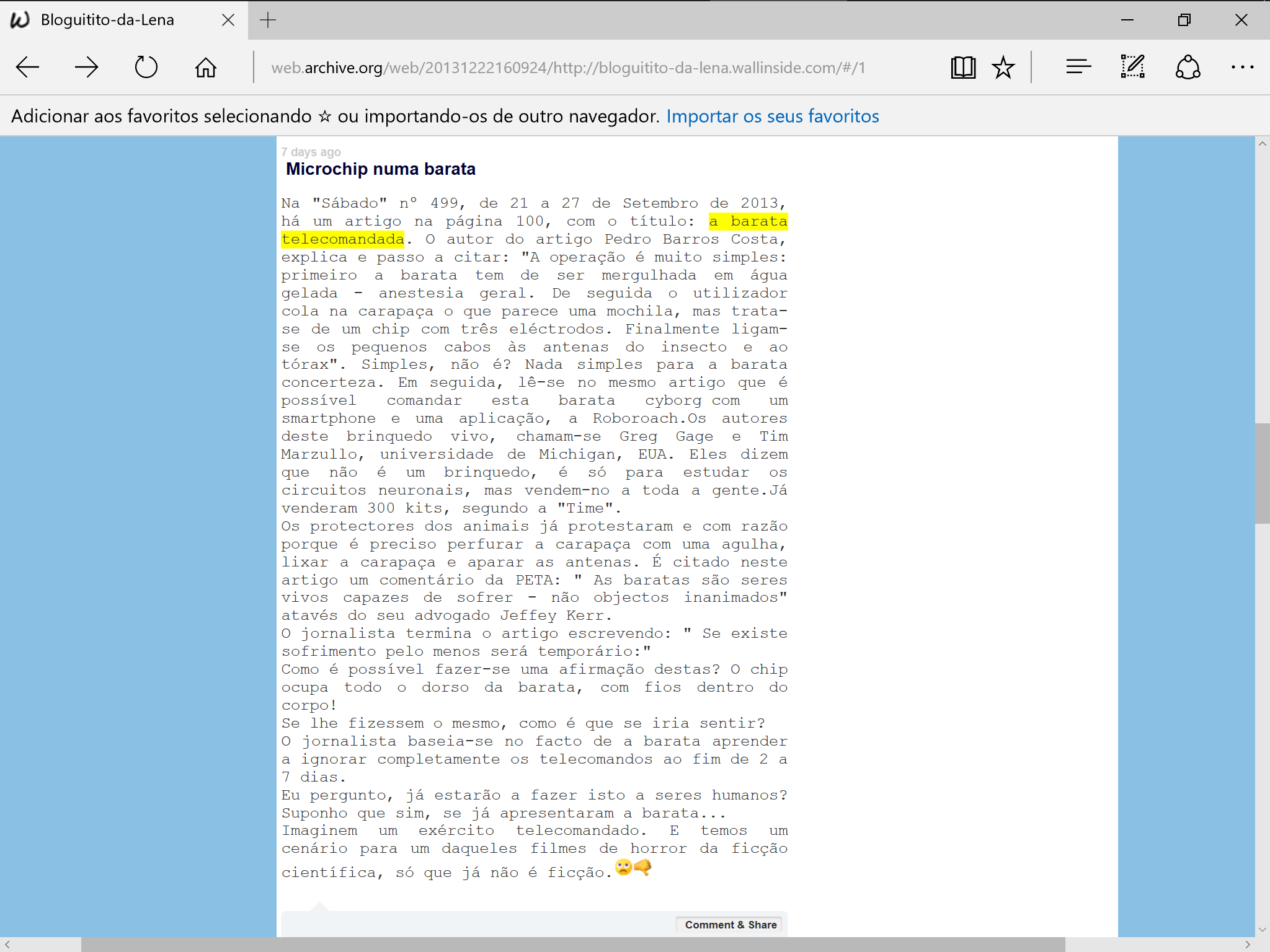Close the Bloguitito-da-Lena tab
The image size is (1270, 952).
(x=228, y=20)
